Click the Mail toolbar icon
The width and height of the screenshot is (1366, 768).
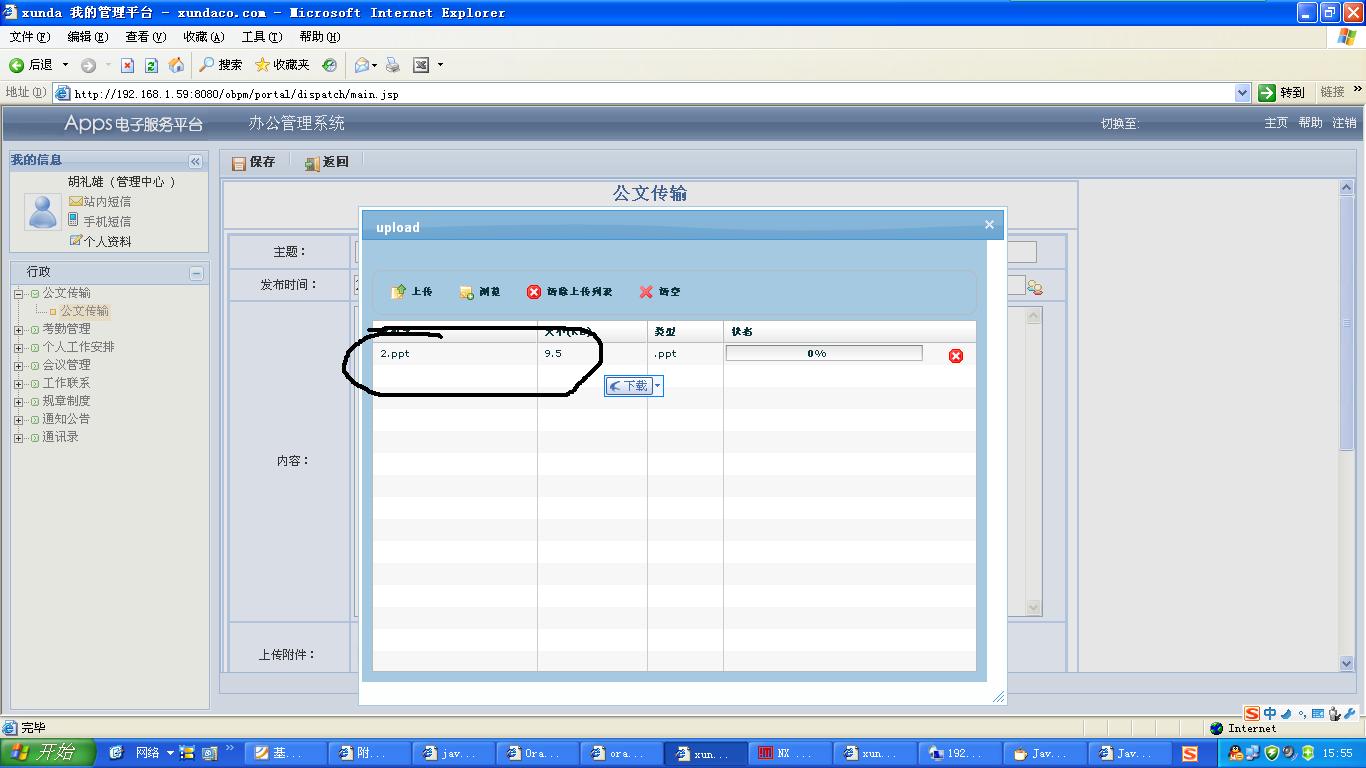pos(362,65)
